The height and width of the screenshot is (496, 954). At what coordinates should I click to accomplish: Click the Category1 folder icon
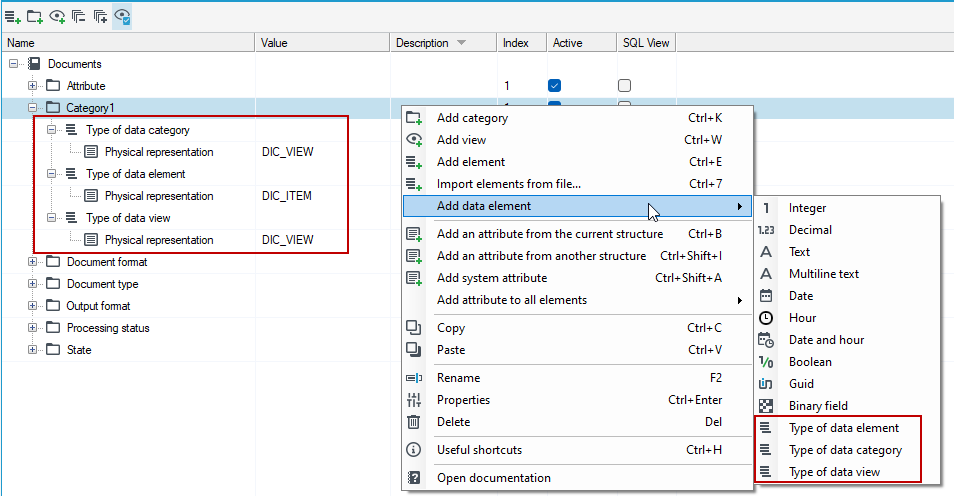(54, 108)
